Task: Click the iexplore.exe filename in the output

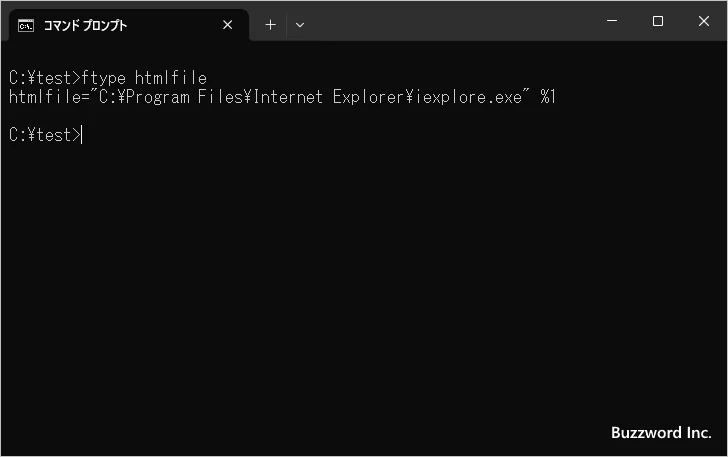Action: pos(469,97)
